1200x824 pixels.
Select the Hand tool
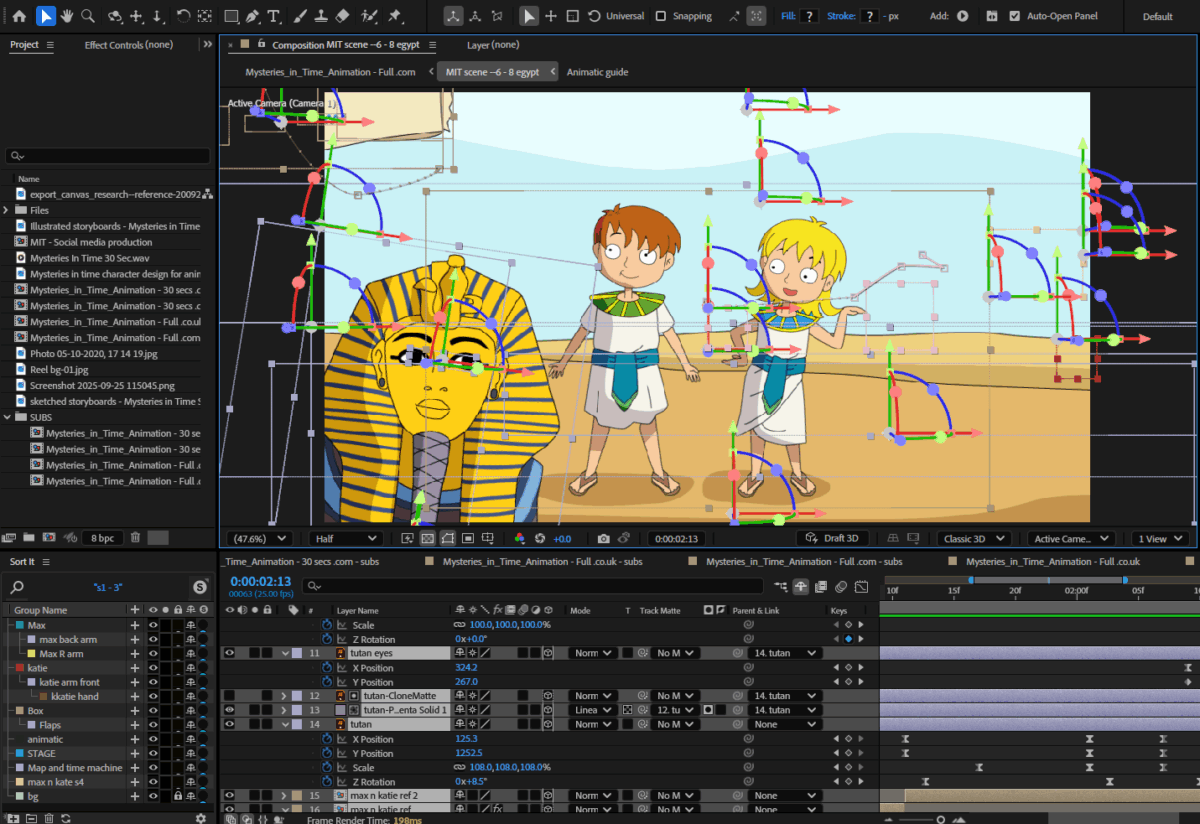click(67, 16)
